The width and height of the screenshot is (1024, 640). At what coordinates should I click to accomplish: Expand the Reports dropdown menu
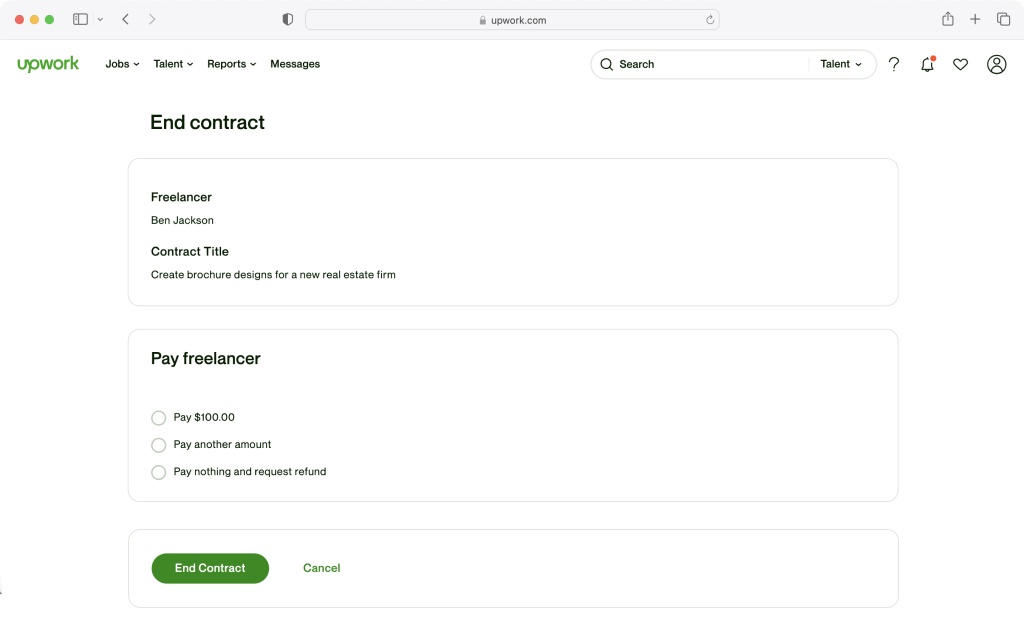(231, 64)
